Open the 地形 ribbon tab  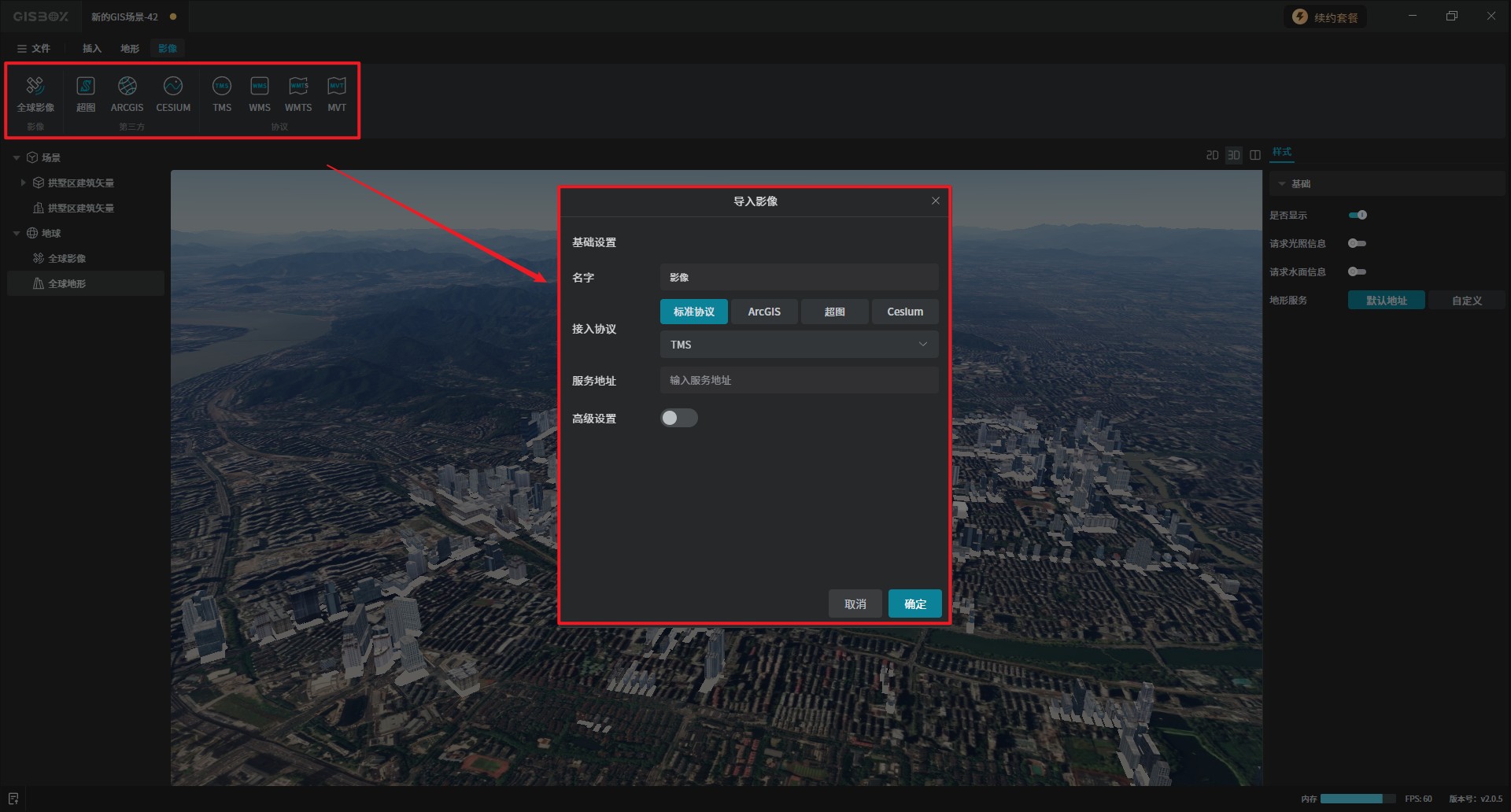pos(130,49)
